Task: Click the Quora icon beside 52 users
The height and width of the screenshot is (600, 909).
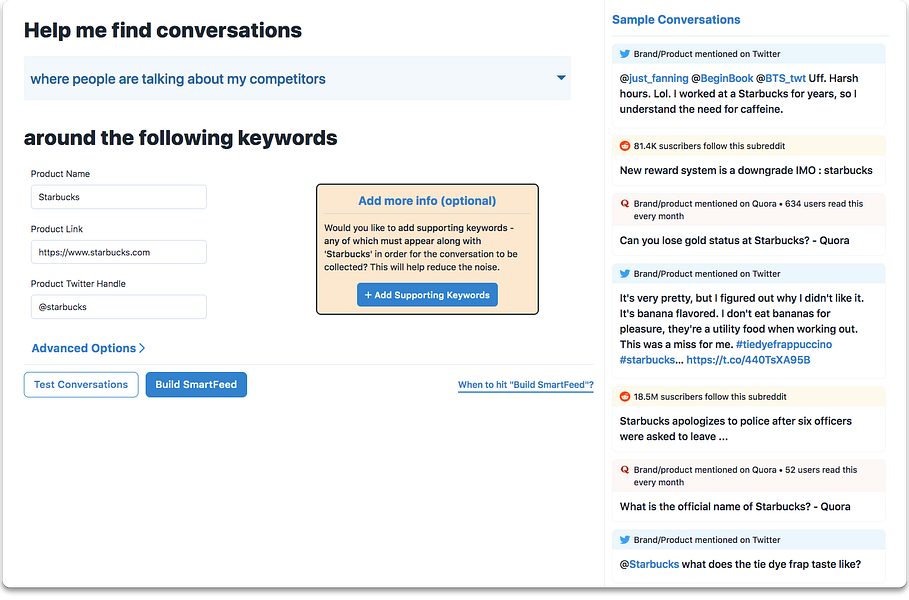Action: [624, 470]
